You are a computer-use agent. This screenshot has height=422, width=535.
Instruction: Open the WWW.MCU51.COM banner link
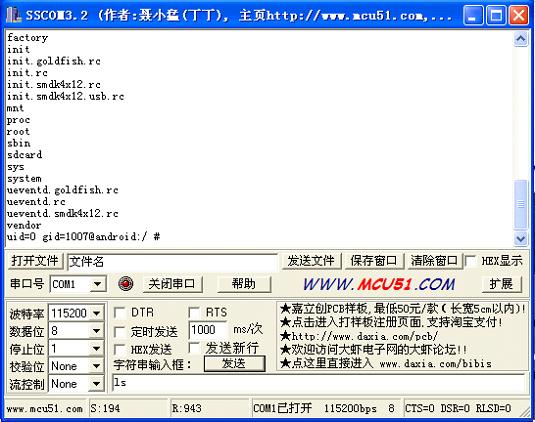pyautogui.click(x=379, y=284)
